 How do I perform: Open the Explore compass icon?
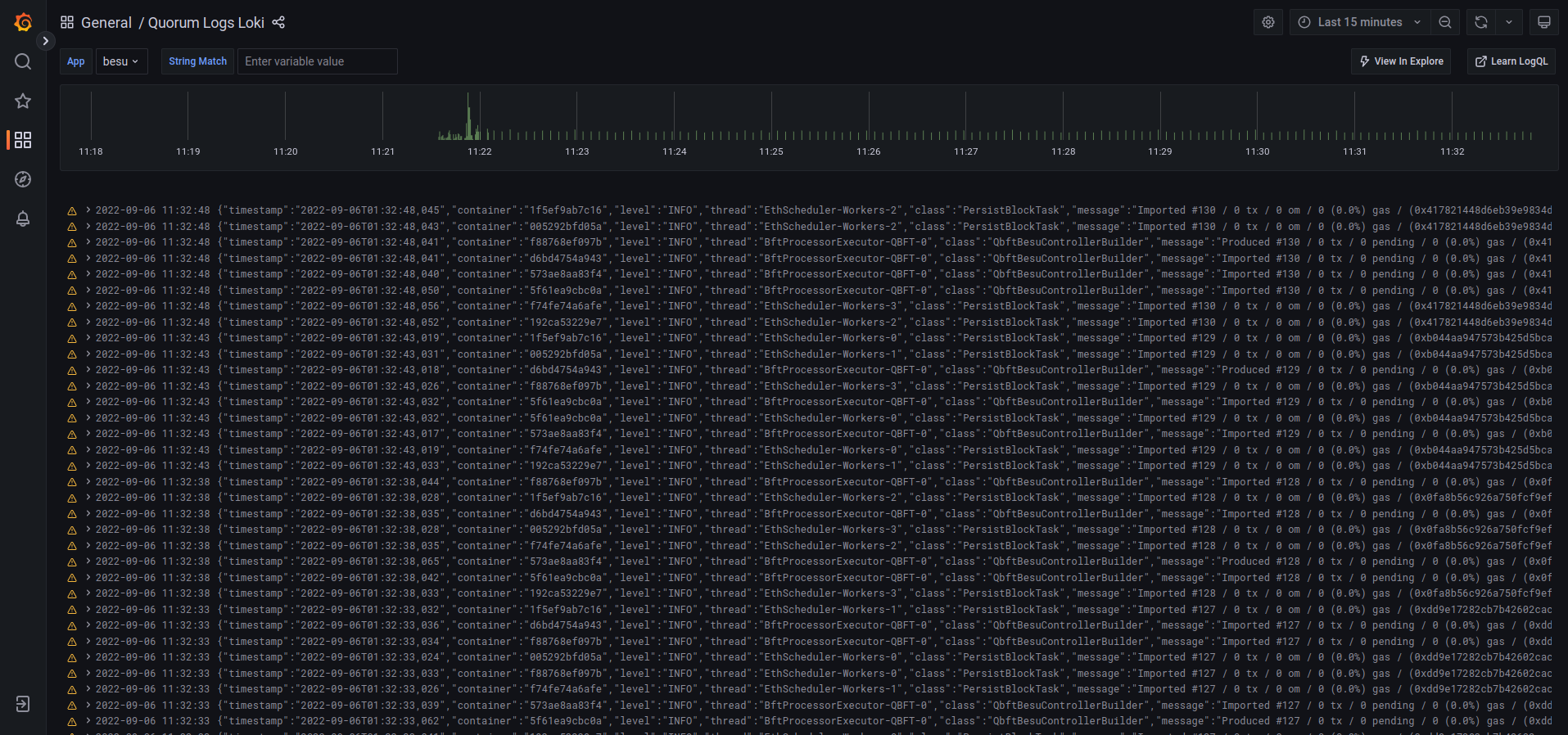23,179
